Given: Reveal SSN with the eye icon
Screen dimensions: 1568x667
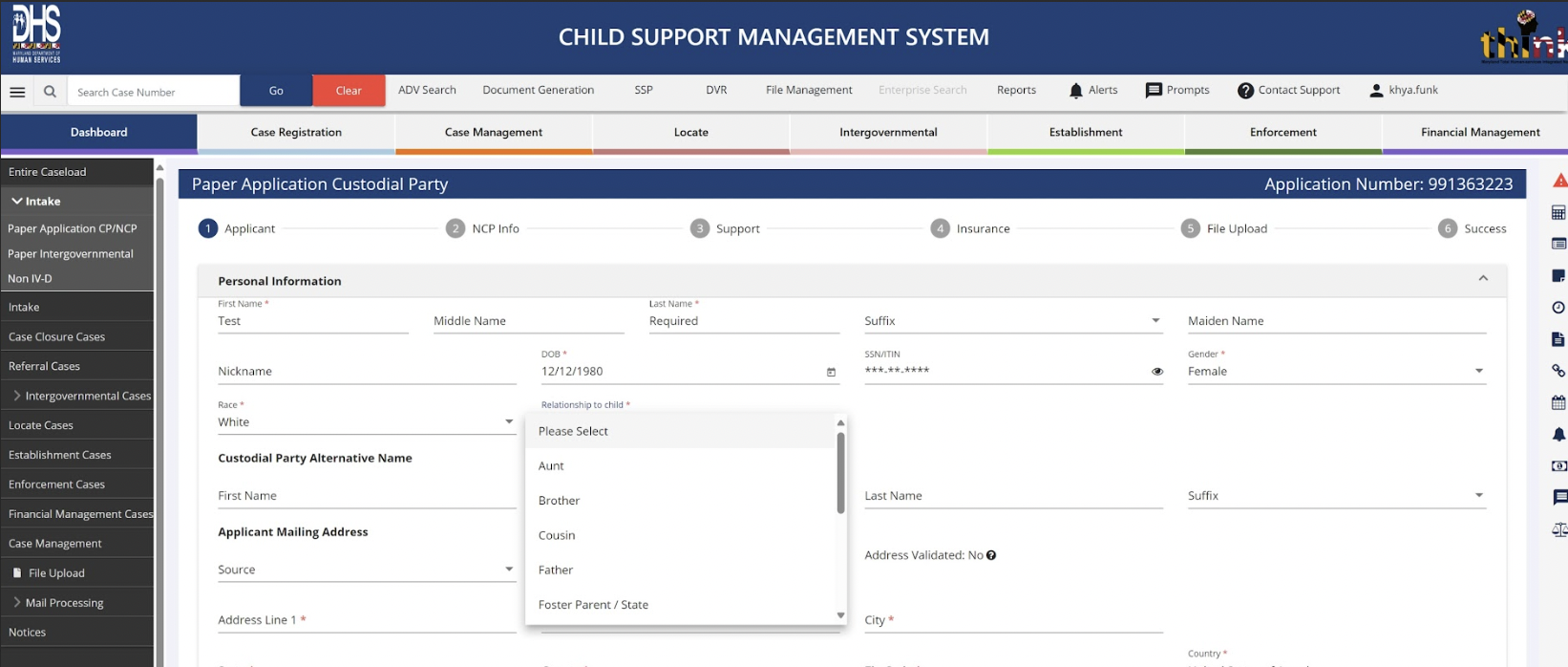Looking at the screenshot, I should pos(1157,372).
